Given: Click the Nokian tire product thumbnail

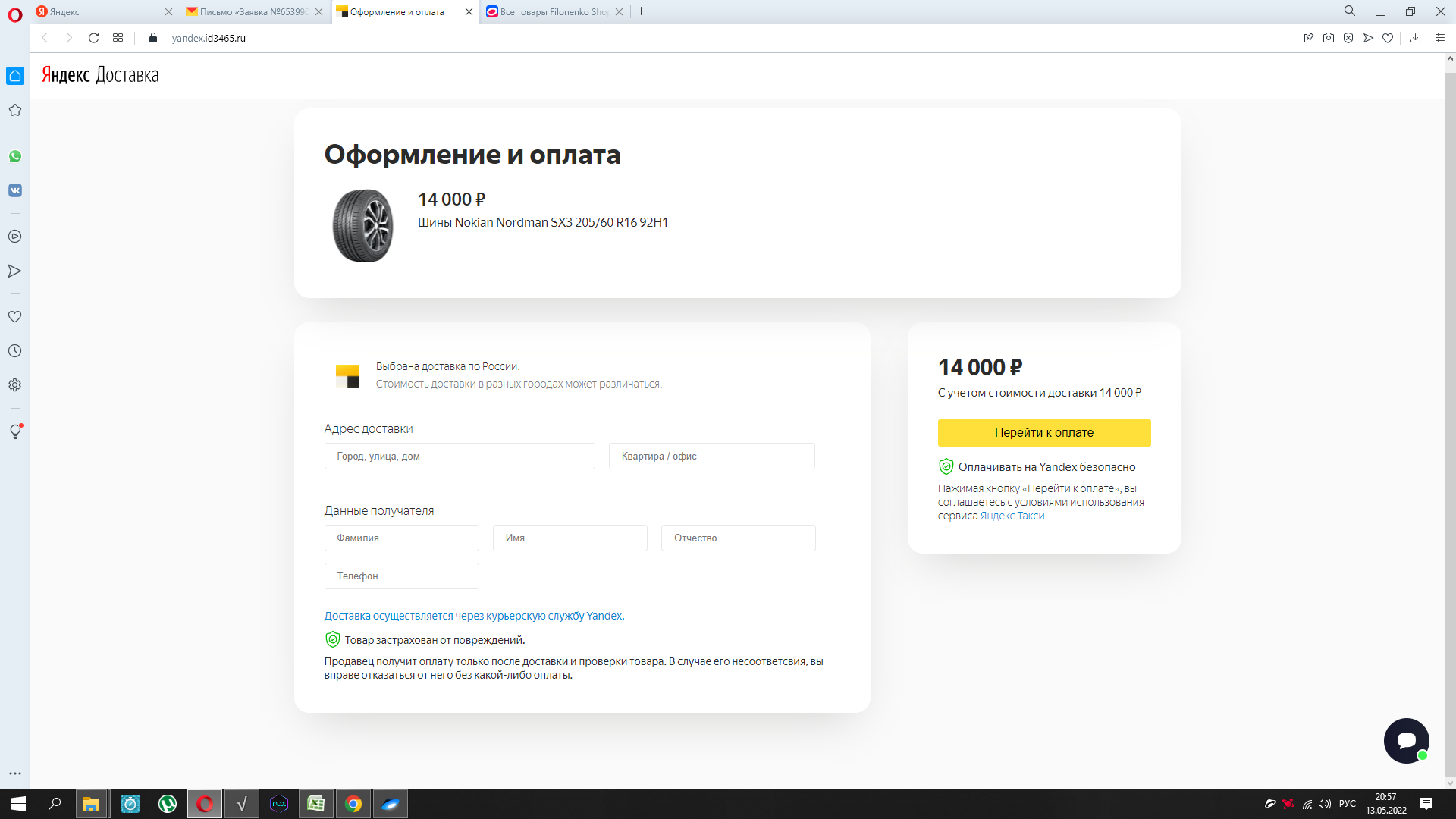Looking at the screenshot, I should pyautogui.click(x=363, y=226).
